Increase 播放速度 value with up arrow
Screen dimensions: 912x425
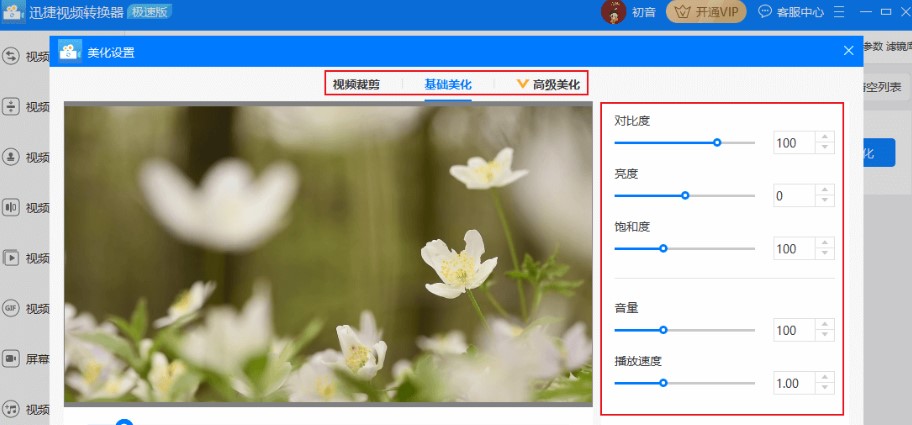tap(825, 378)
